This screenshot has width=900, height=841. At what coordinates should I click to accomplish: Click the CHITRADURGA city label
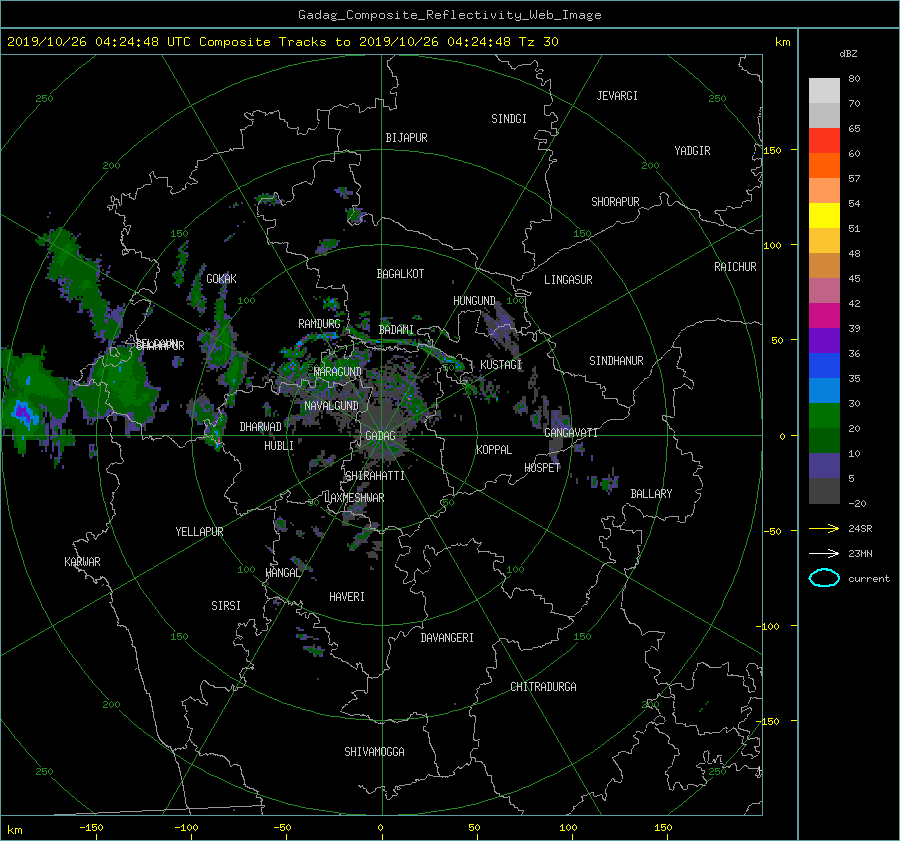click(x=543, y=687)
